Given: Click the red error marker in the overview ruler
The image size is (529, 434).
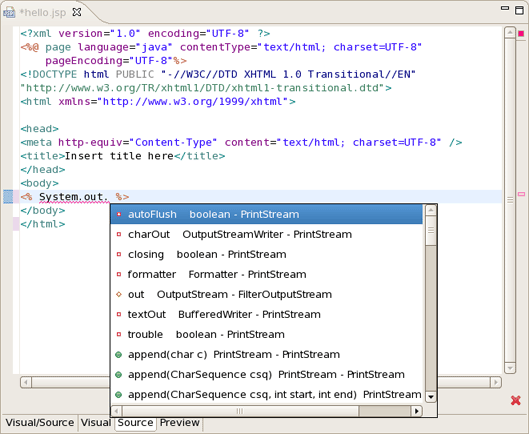Looking at the screenshot, I should [x=521, y=33].
